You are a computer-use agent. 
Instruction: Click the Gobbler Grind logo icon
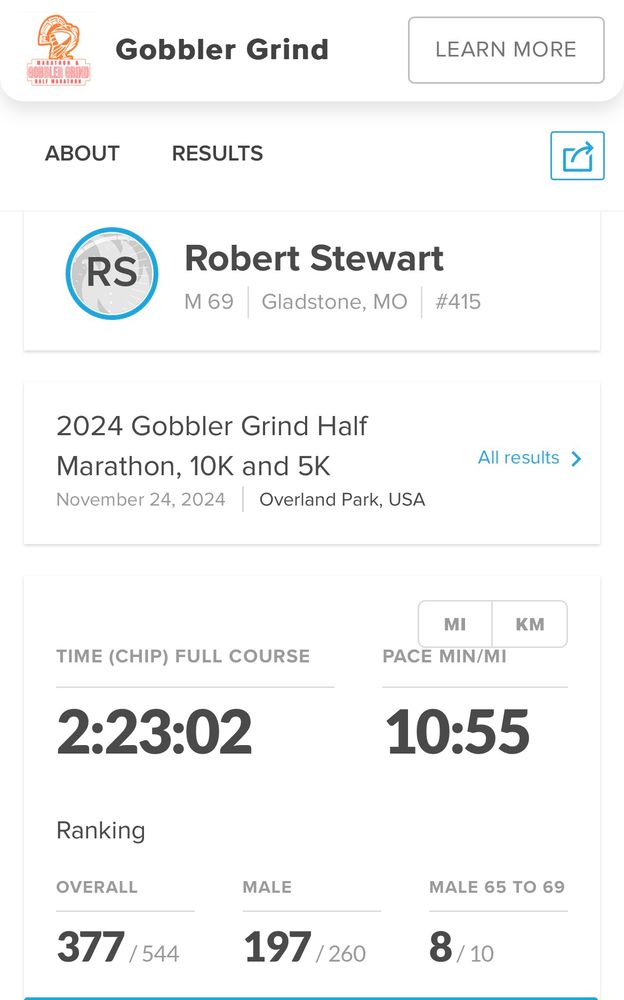pyautogui.click(x=58, y=50)
